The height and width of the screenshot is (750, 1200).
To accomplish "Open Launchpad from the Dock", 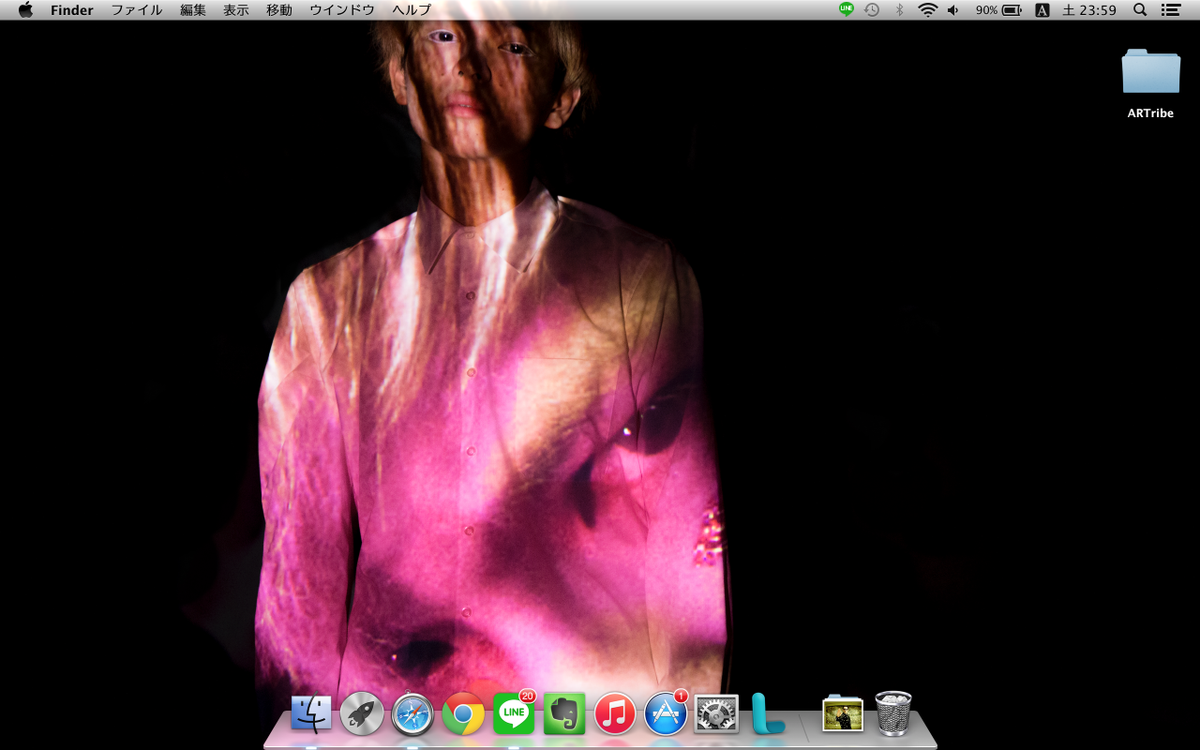I will 361,714.
